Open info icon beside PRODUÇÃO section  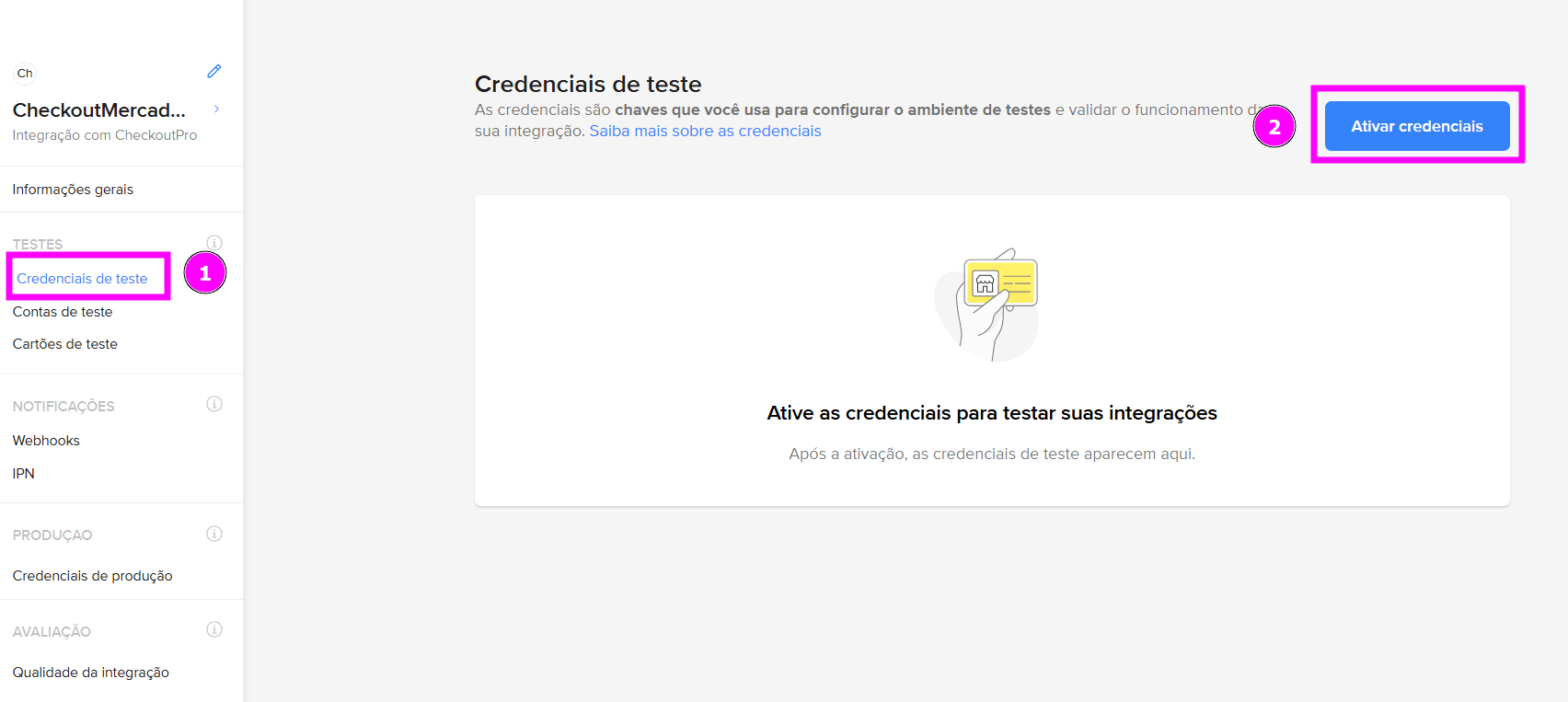click(214, 534)
